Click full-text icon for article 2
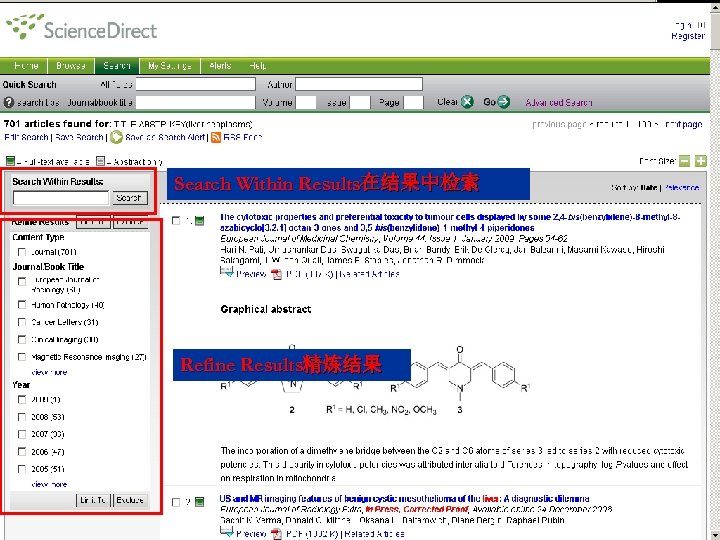 click(x=199, y=502)
